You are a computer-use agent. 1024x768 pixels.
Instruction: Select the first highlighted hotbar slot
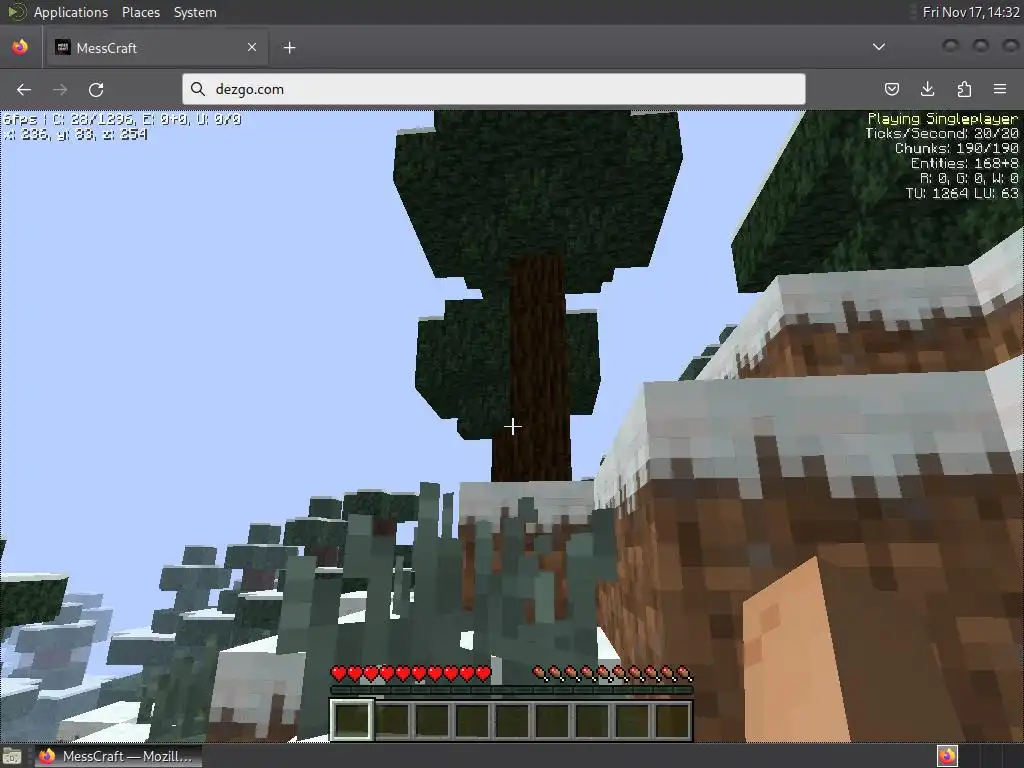[352, 720]
